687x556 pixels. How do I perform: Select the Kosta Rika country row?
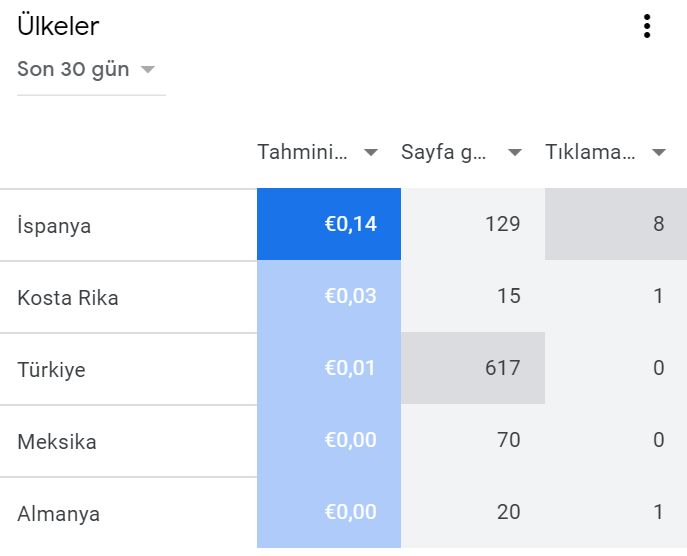point(344,297)
